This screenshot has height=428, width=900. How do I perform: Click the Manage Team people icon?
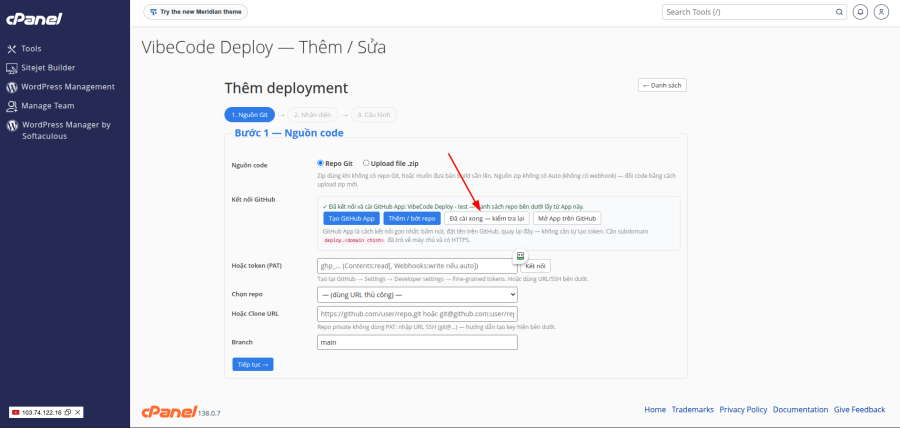[11, 106]
